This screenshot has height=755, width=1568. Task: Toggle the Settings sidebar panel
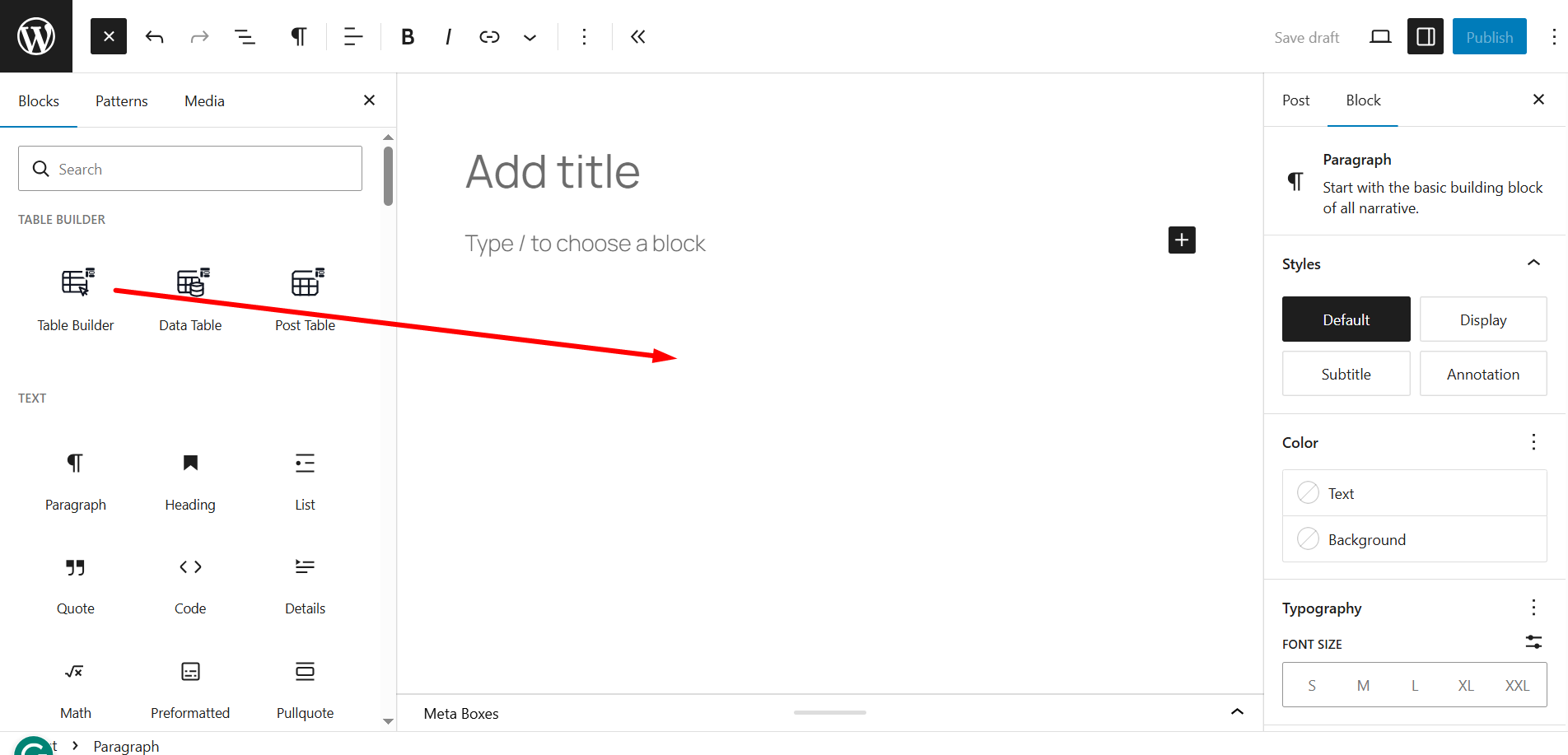coord(1425,37)
